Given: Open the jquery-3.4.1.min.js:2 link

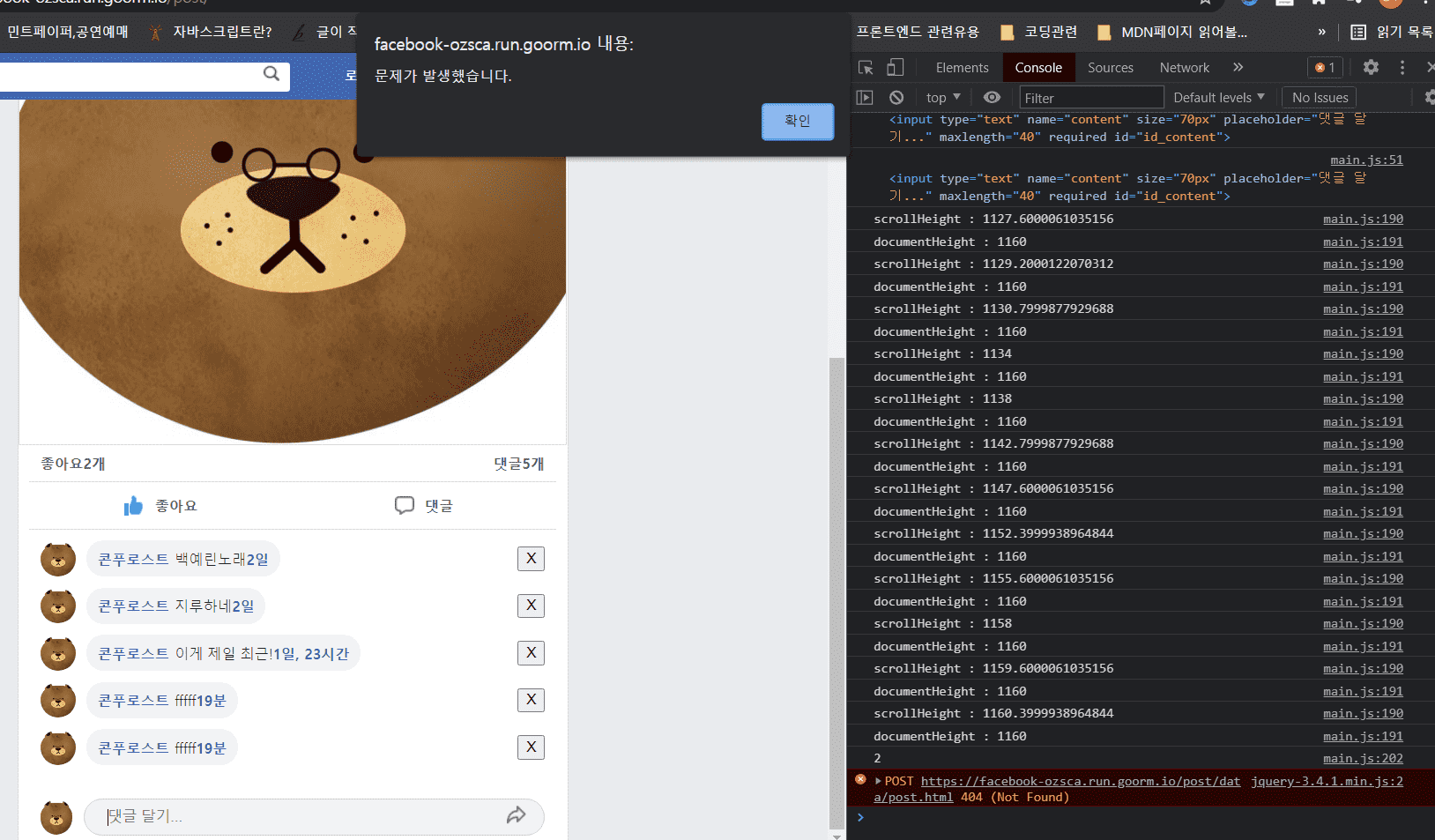Looking at the screenshot, I should [x=1327, y=781].
